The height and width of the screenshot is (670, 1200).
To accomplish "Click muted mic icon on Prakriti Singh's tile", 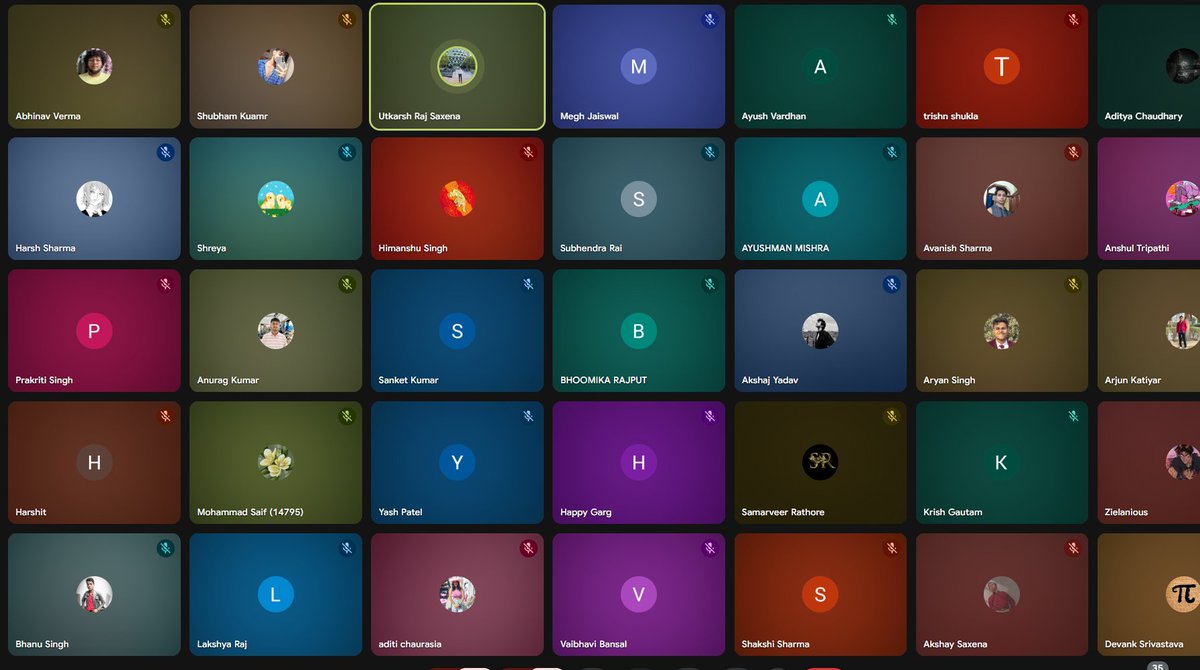I will pyautogui.click(x=165, y=284).
